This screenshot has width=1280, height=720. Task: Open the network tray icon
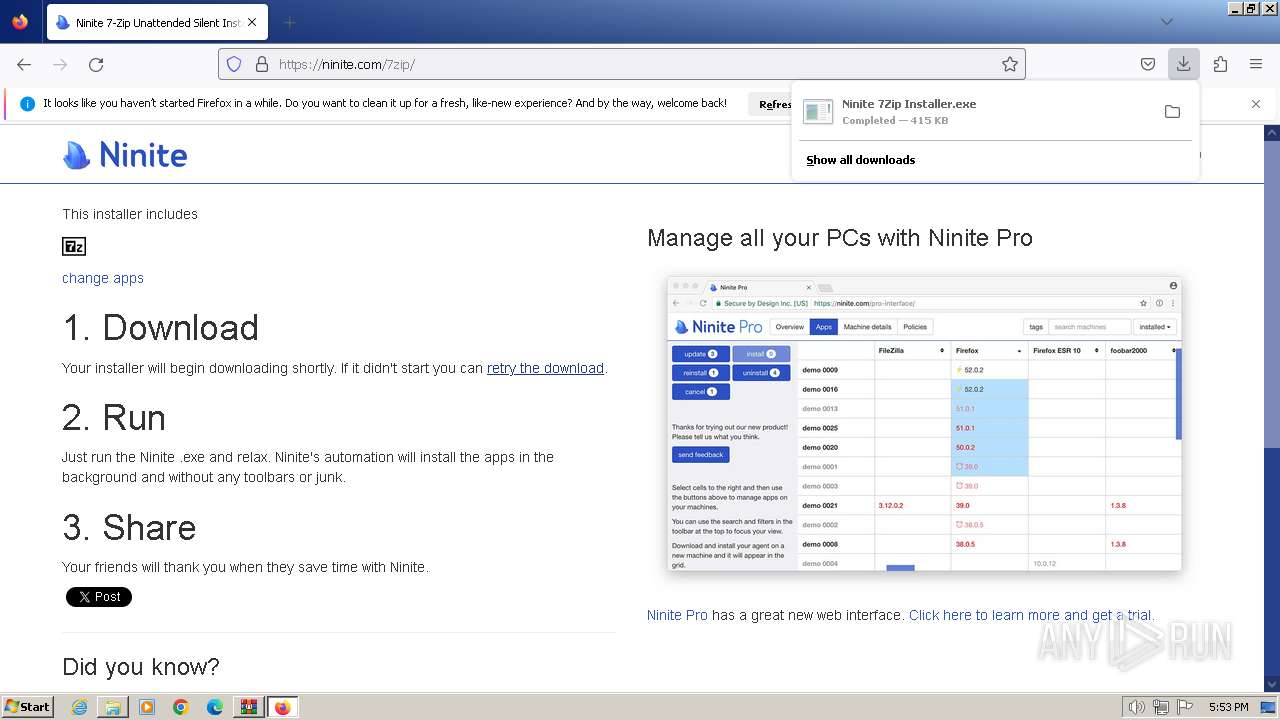pyautogui.click(x=1160, y=707)
